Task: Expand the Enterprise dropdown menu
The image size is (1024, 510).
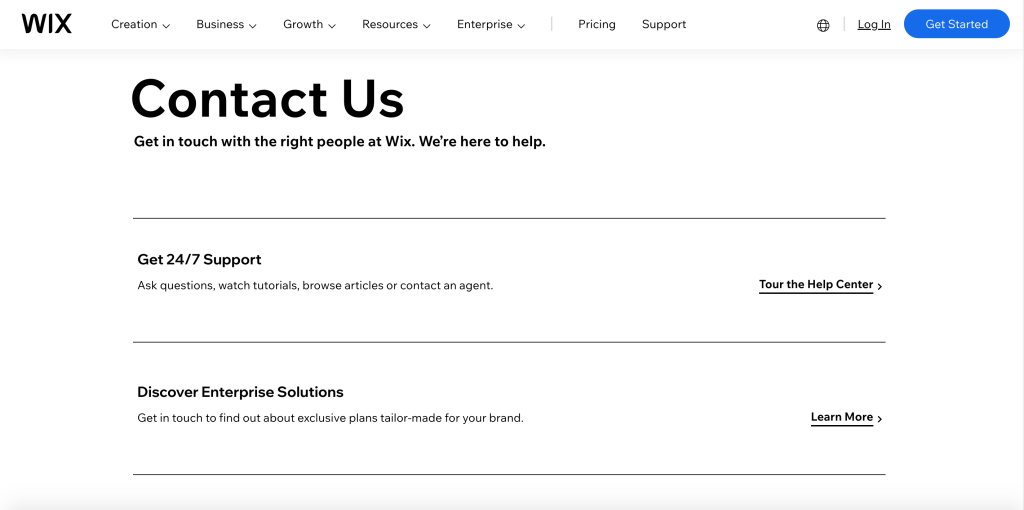Action: coord(491,25)
